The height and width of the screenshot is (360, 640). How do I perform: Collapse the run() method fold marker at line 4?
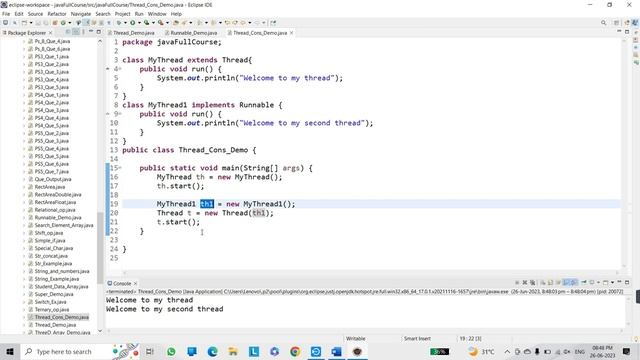120,69
